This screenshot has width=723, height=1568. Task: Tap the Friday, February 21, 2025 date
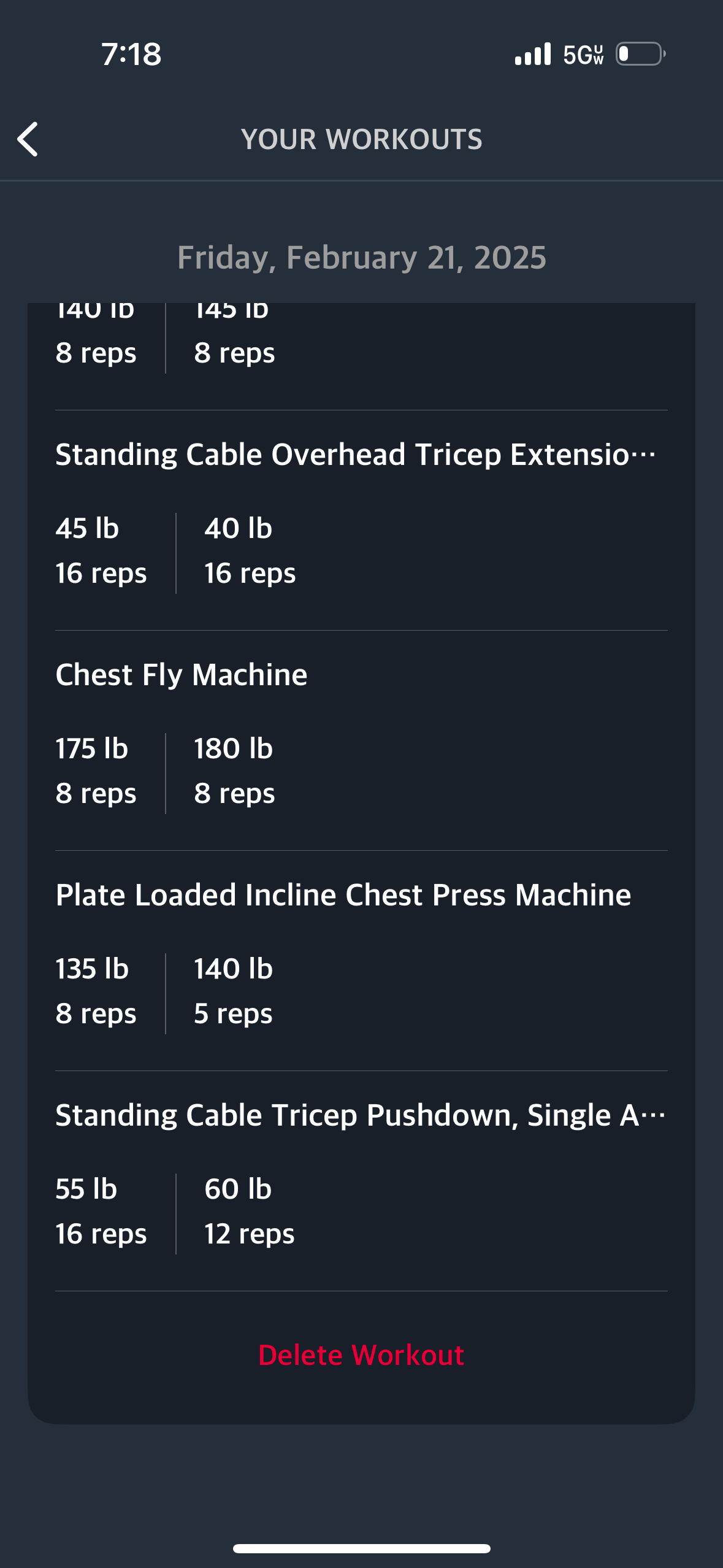coord(362,258)
